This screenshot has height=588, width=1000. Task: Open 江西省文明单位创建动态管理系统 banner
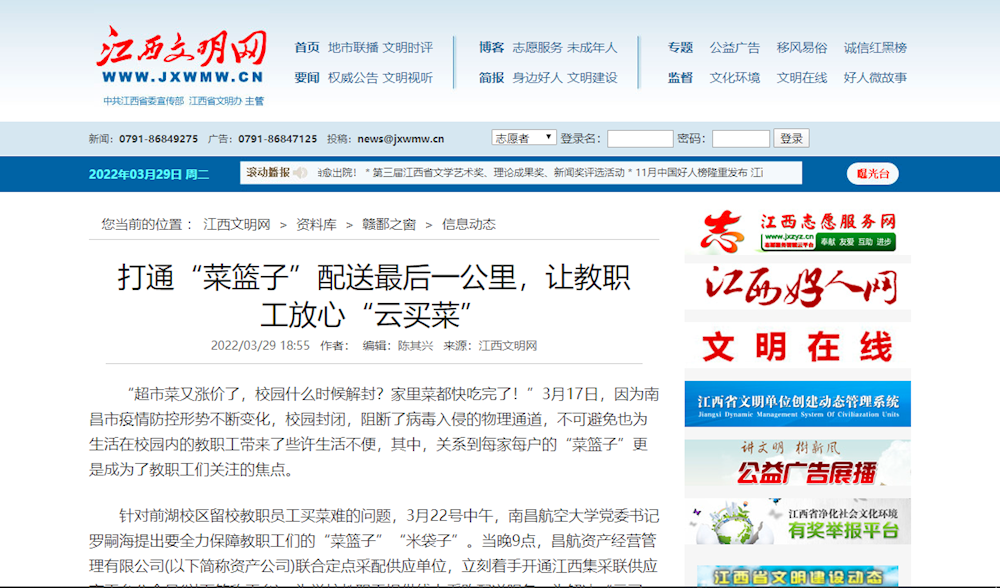(797, 403)
